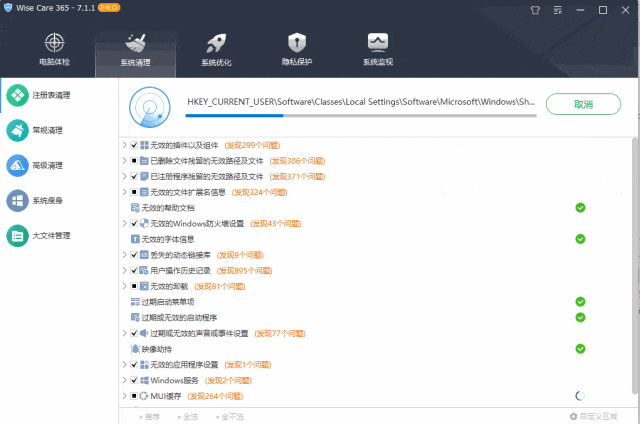Click the Windows服务 item icon
Image resolution: width=640 pixels, height=424 pixels.
144,380
